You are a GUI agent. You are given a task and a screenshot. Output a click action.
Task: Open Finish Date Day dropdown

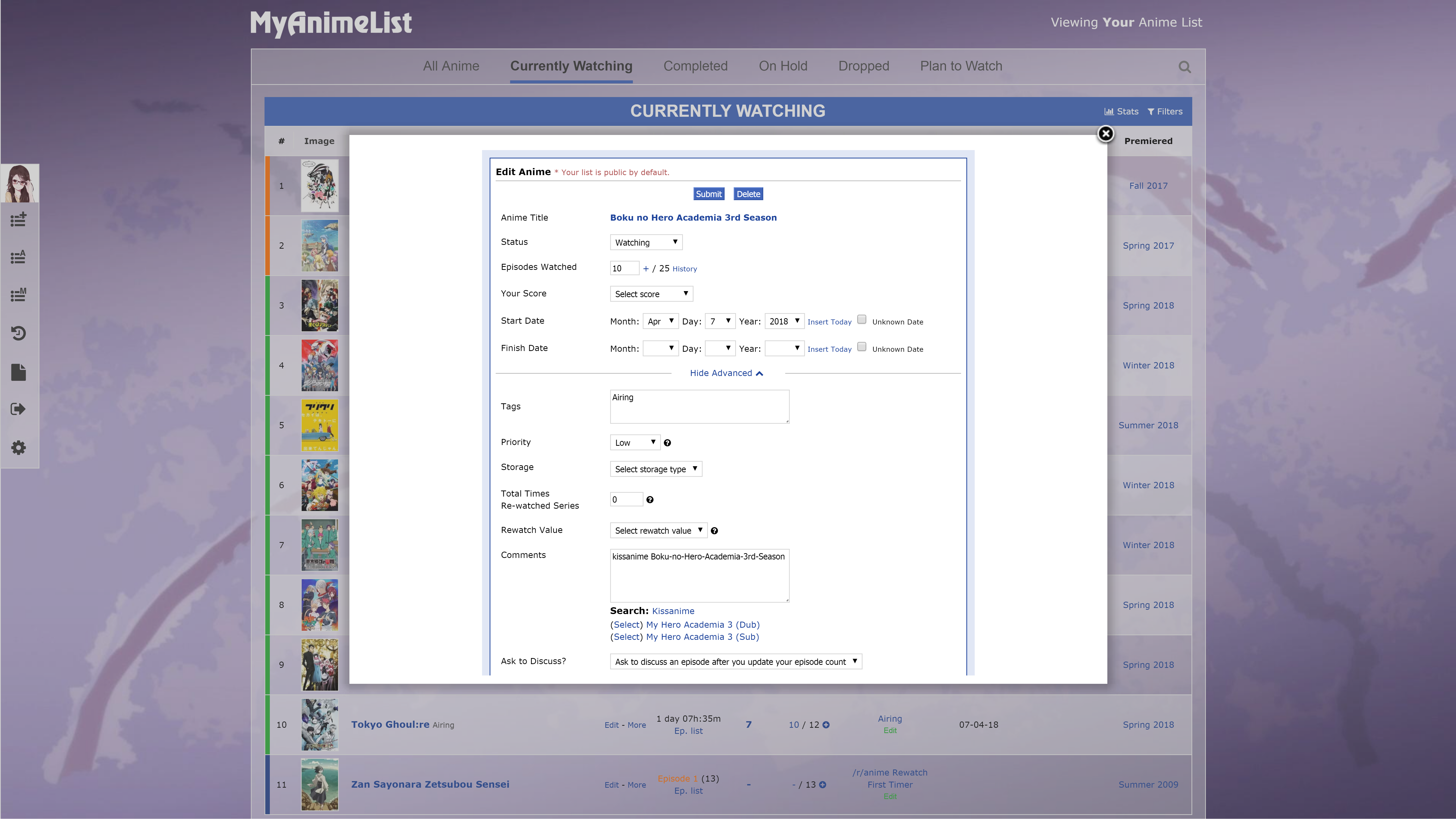pos(720,348)
